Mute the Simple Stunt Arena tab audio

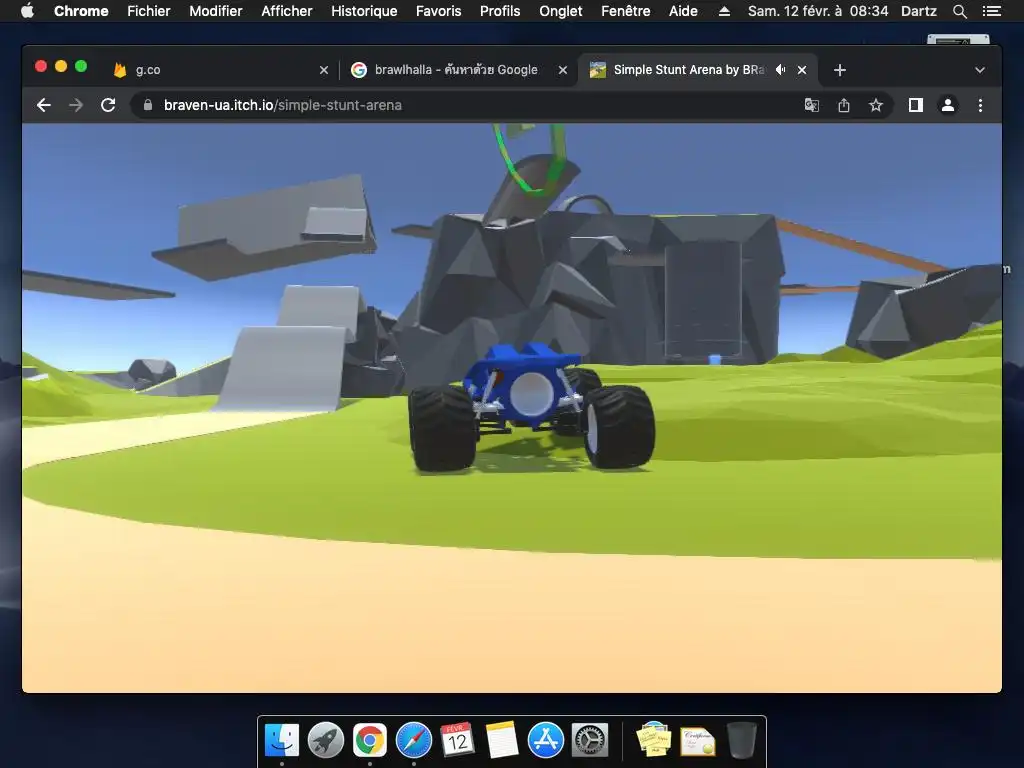[x=780, y=70]
